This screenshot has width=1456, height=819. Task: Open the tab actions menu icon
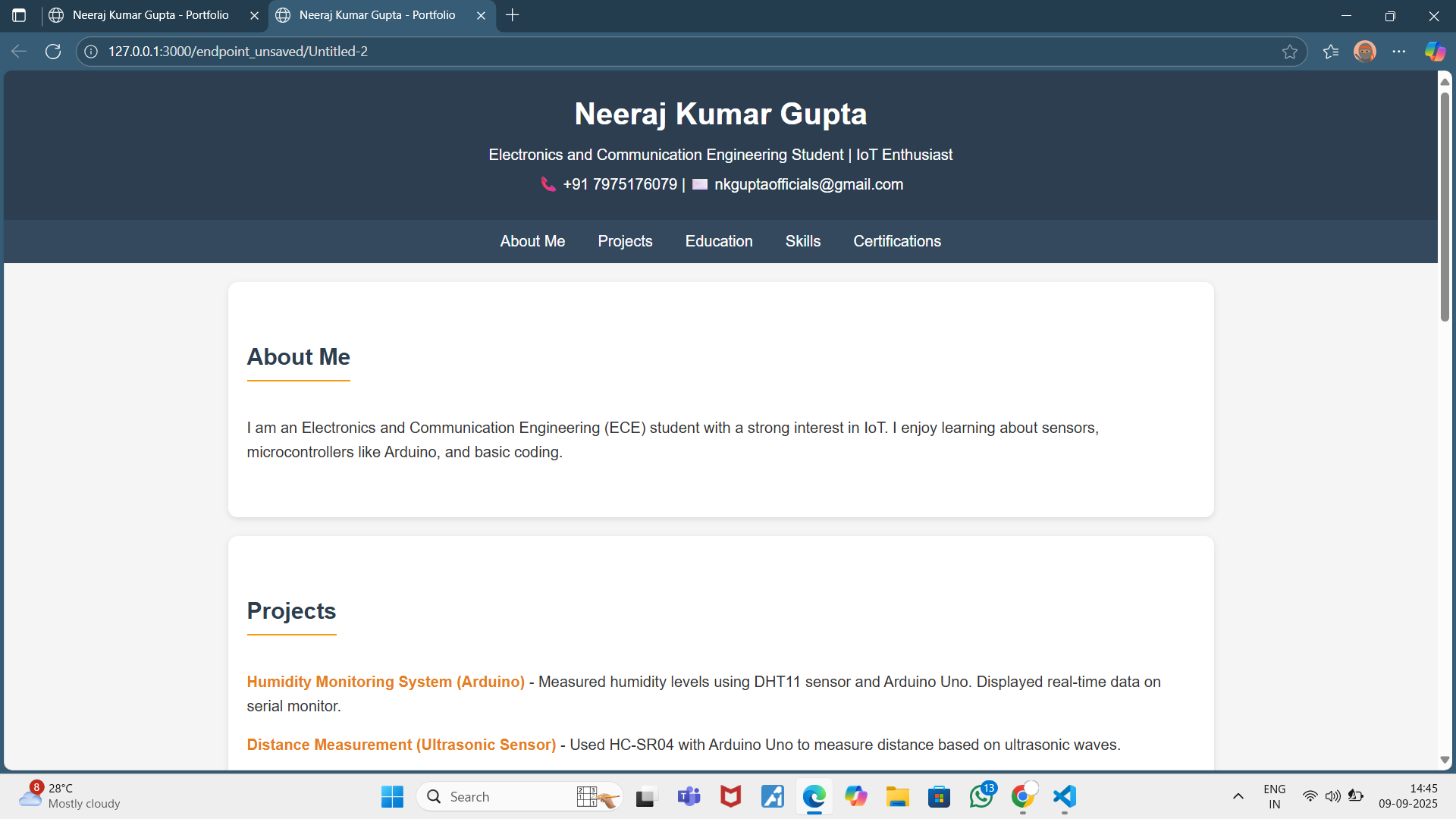(x=19, y=15)
